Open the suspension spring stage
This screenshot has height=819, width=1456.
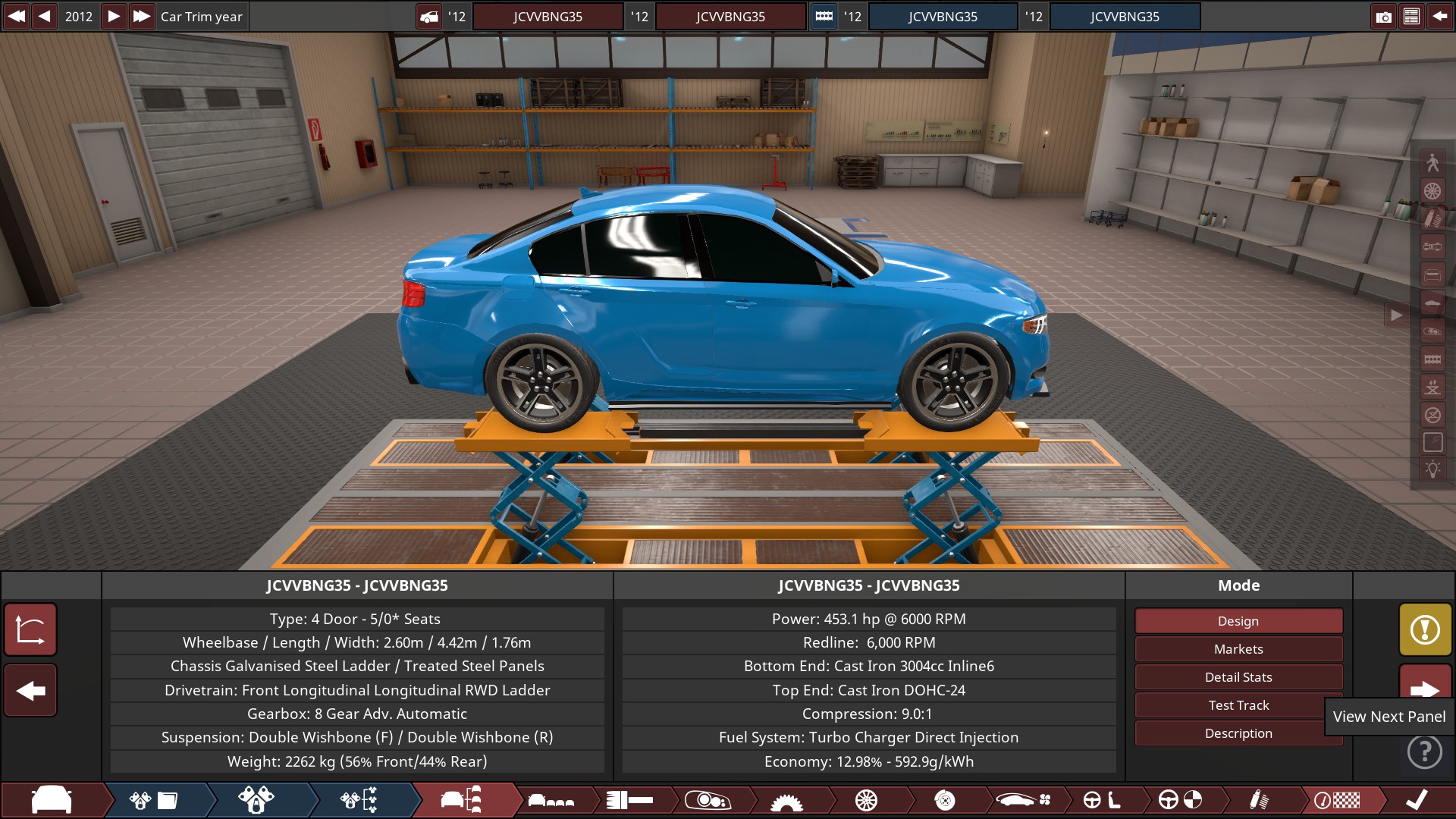(1259, 800)
